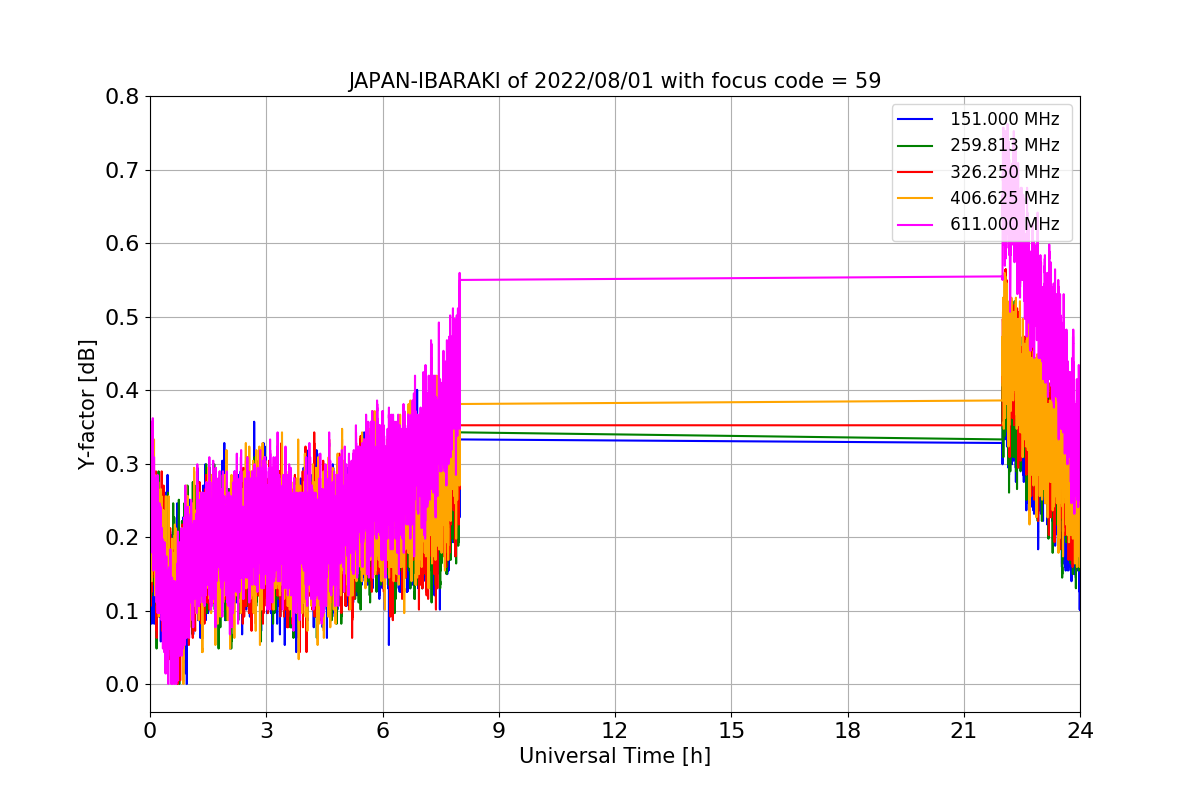Click the 9 hour x-axis tick label
Image resolution: width=1200 pixels, height=800 pixels.
499,730
